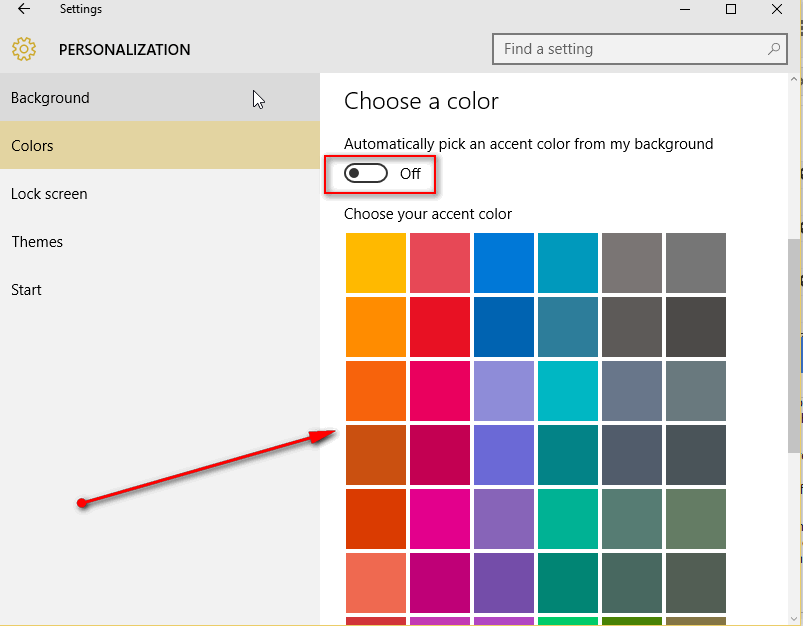Viewport: 803px width, 626px height.
Task: Choose the bright blue swatch in first row
Action: tap(504, 263)
